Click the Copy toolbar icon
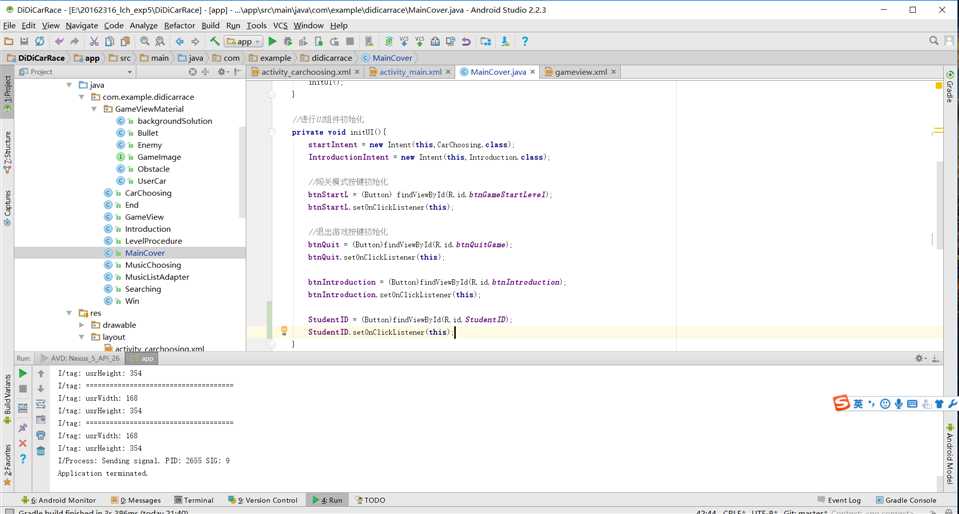959x514 pixels. point(109,42)
